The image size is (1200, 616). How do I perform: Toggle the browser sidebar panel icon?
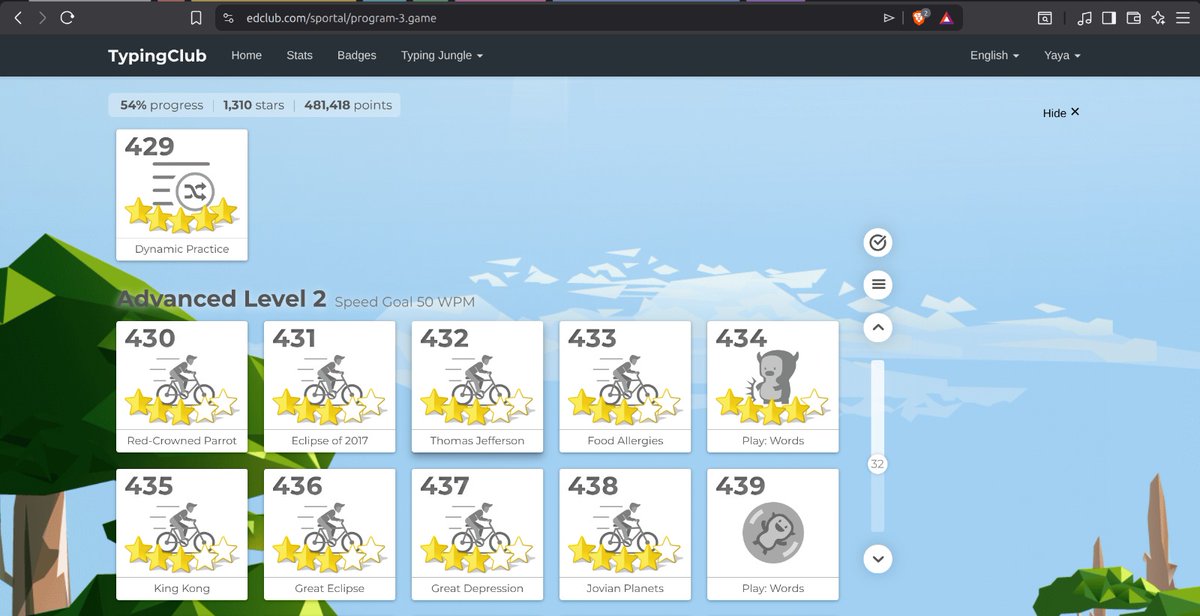pyautogui.click(x=1109, y=18)
